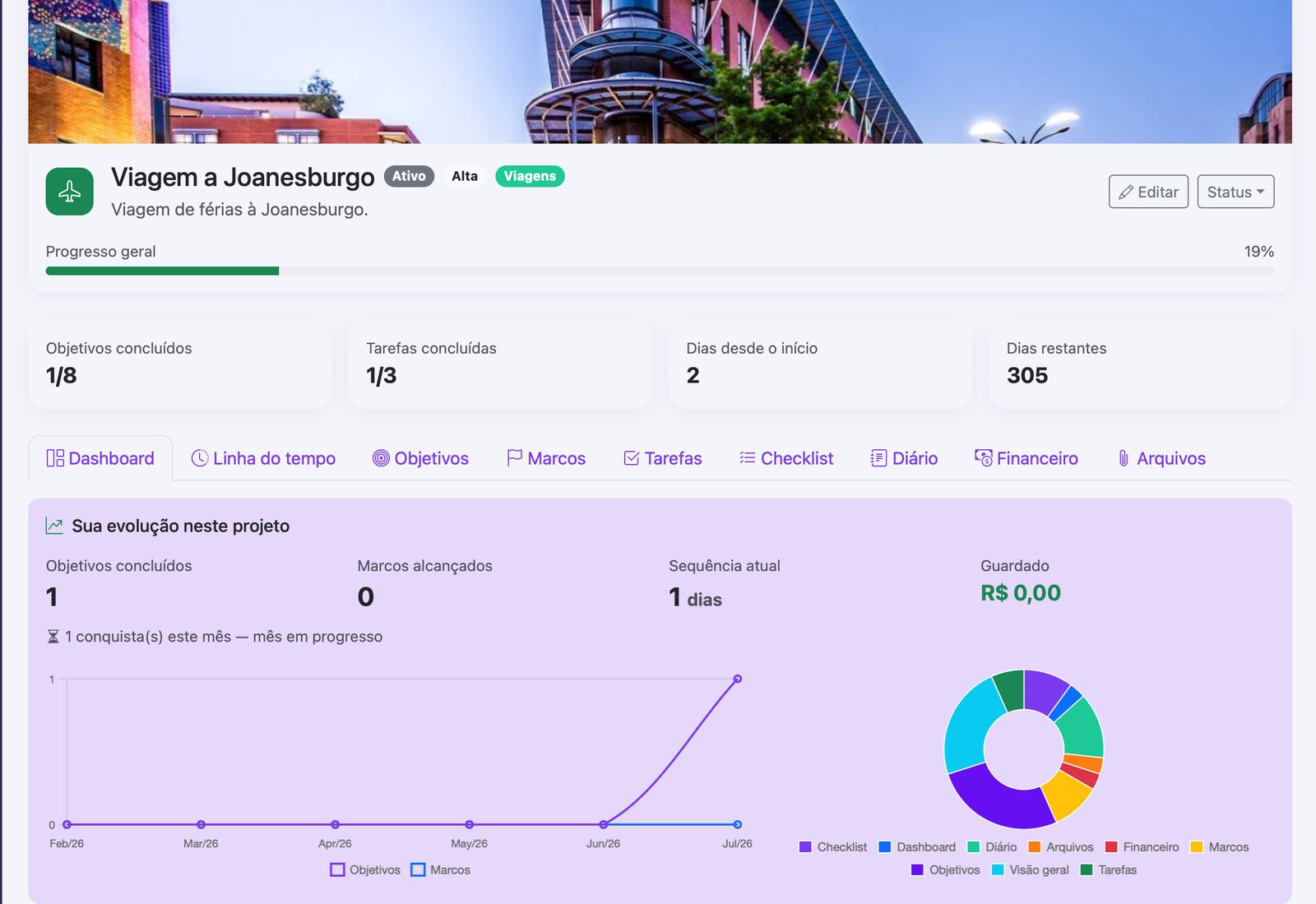Screen dimensions: 1316x904
Task: Click the Progresso geral progress bar
Action: [660, 271]
